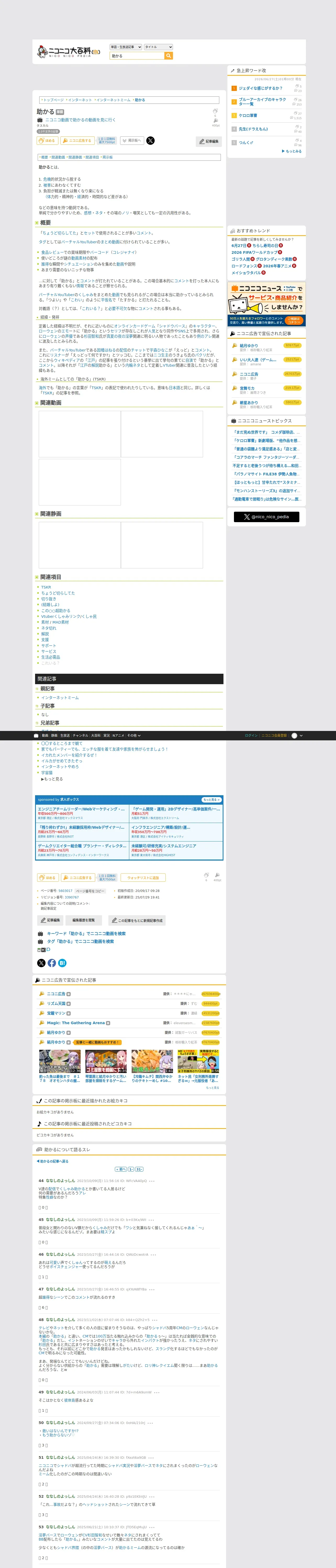Viewport: 336px width, 1568px height.
Task: Click the ちょうど切らしてた related item
Action: (x=58, y=593)
